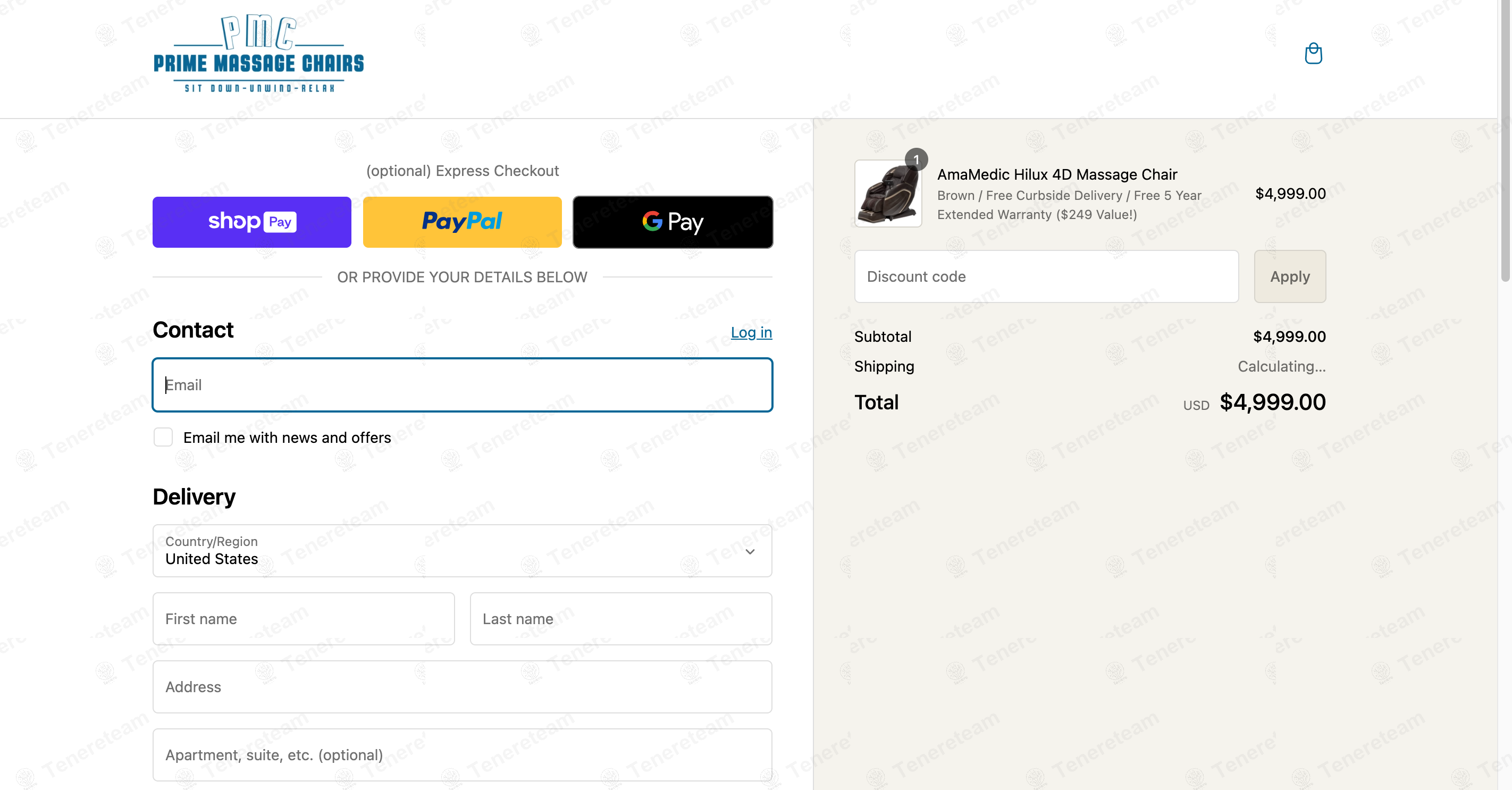Image resolution: width=1512 pixels, height=790 pixels.
Task: Apply the discount code
Action: tap(1290, 276)
